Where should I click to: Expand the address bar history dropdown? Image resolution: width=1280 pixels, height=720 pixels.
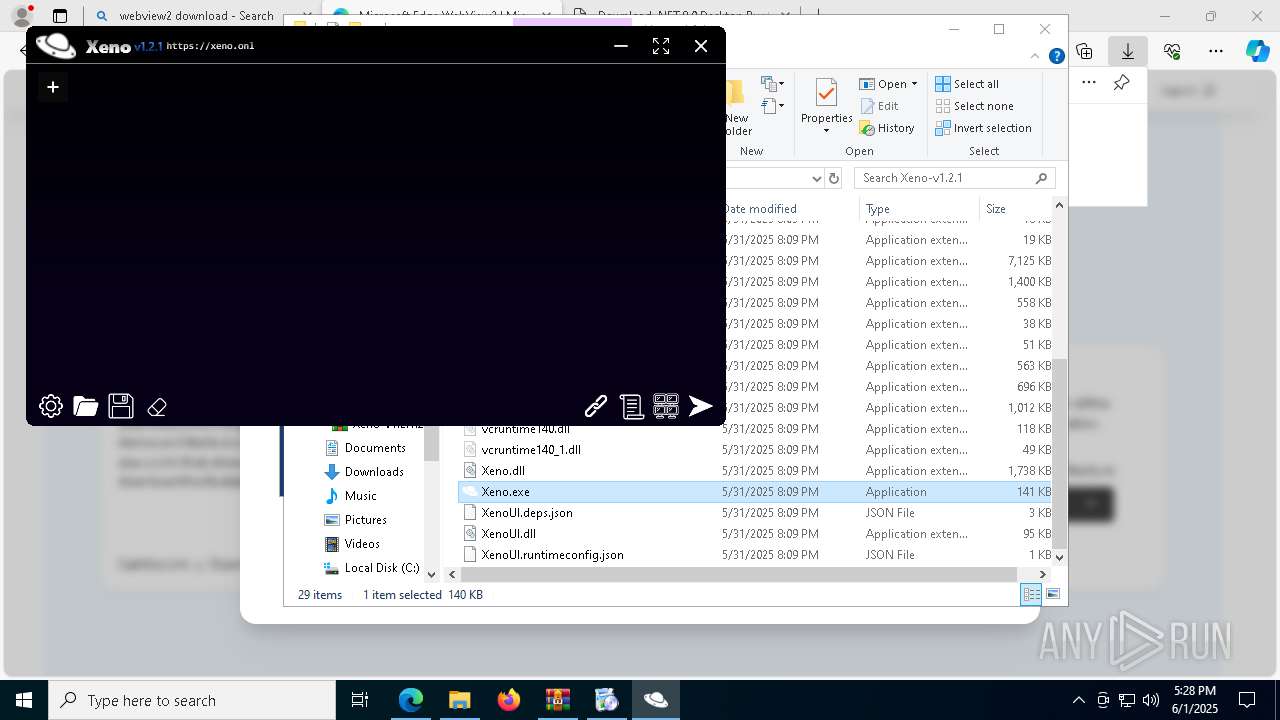pyautogui.click(x=816, y=178)
